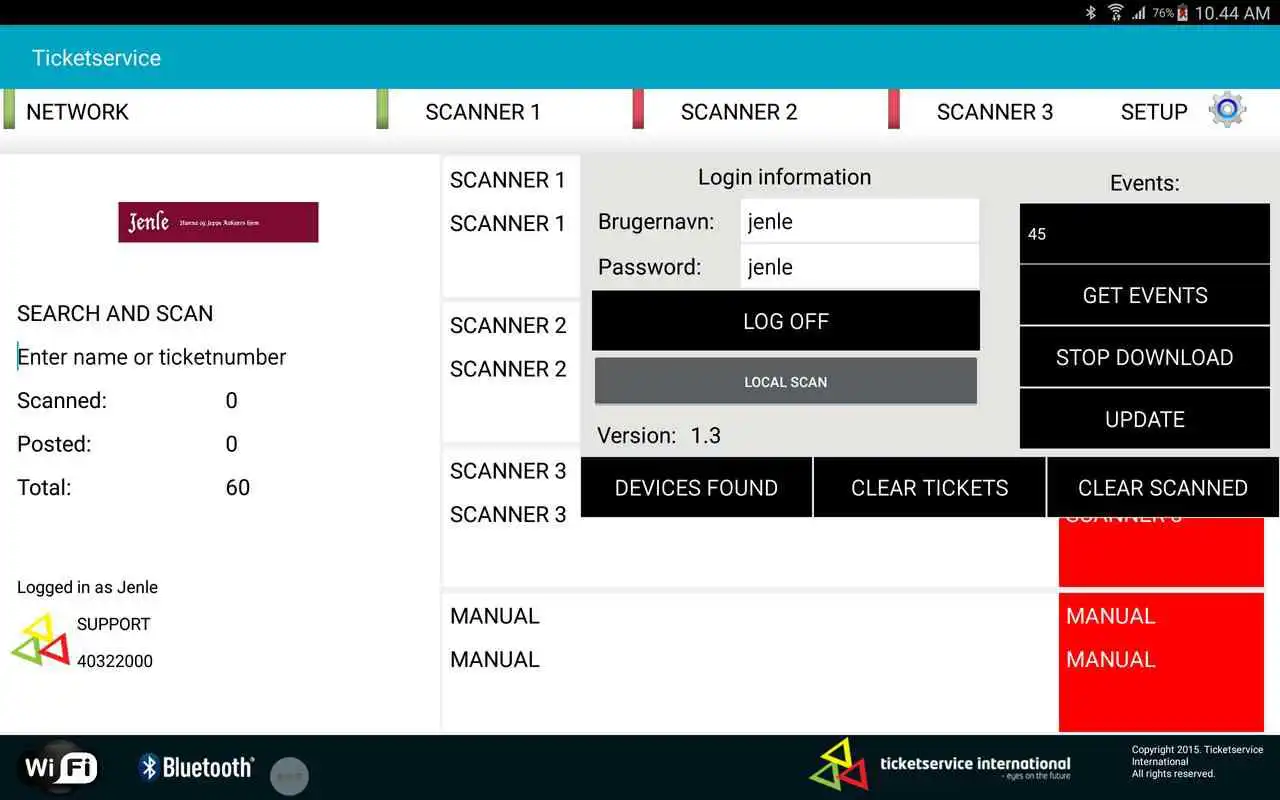Tap battery status bar icon
Screen dimensions: 1280x800
pos(1183,13)
